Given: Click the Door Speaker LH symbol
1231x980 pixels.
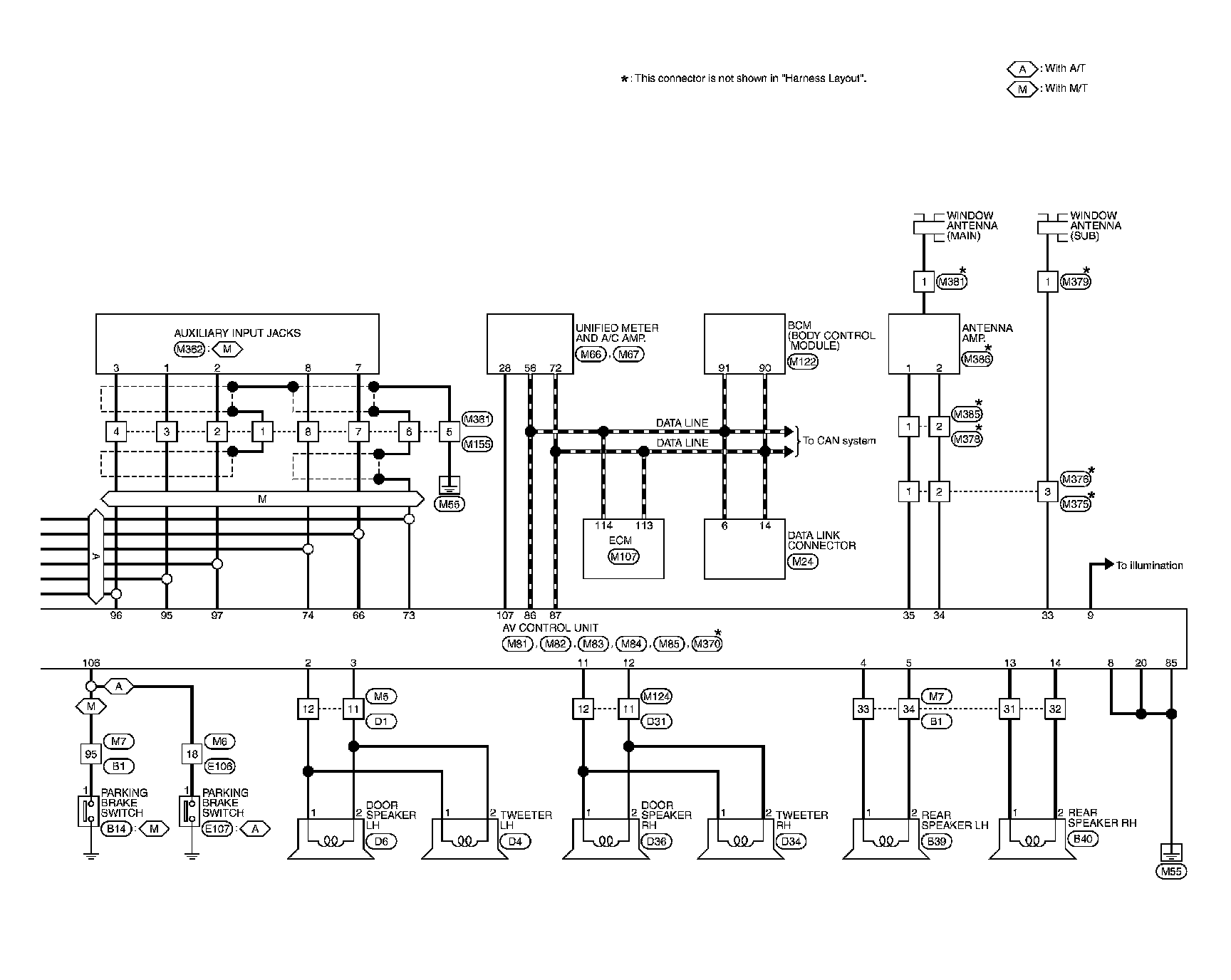Looking at the screenshot, I should pos(331,840).
